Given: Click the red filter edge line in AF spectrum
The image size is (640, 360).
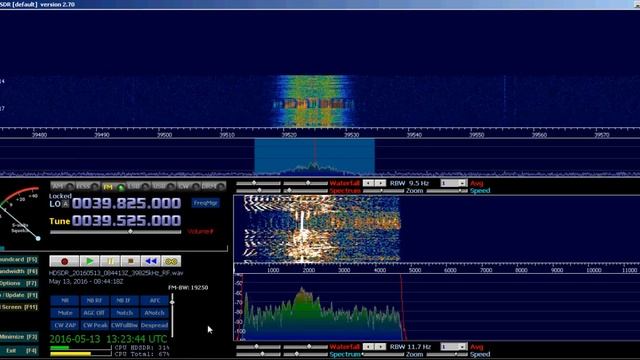Looking at the screenshot, I should [402, 307].
